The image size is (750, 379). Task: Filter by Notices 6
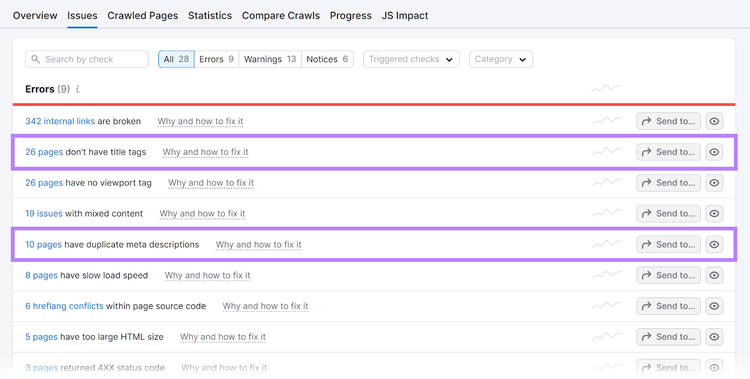pos(327,59)
